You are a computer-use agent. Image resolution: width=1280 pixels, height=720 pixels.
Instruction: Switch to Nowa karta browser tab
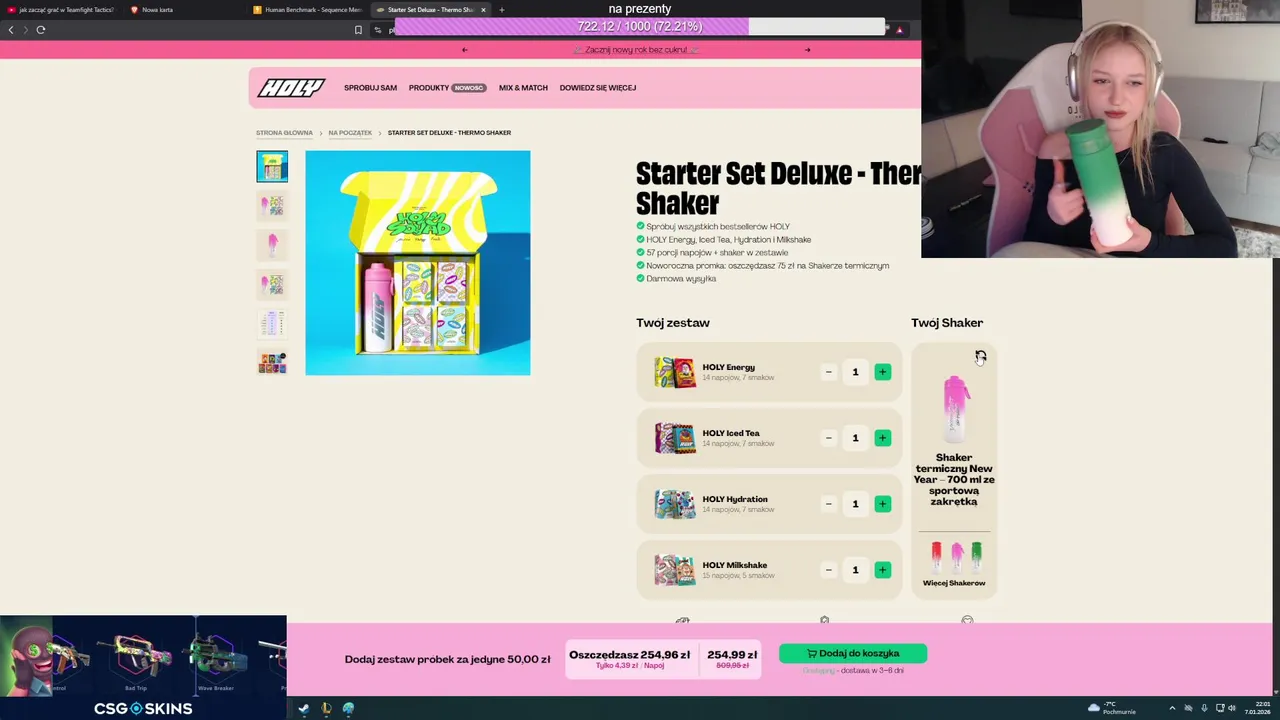pos(158,10)
